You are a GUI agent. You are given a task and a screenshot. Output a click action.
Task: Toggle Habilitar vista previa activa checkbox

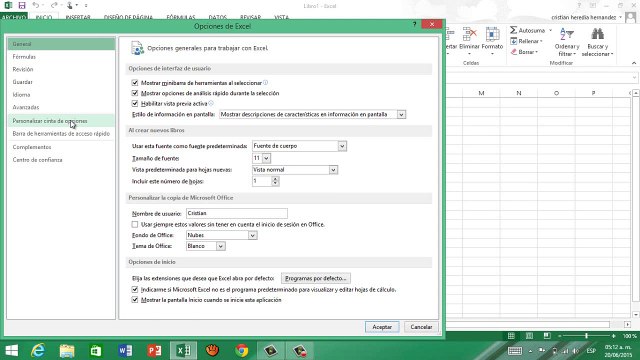click(x=135, y=104)
